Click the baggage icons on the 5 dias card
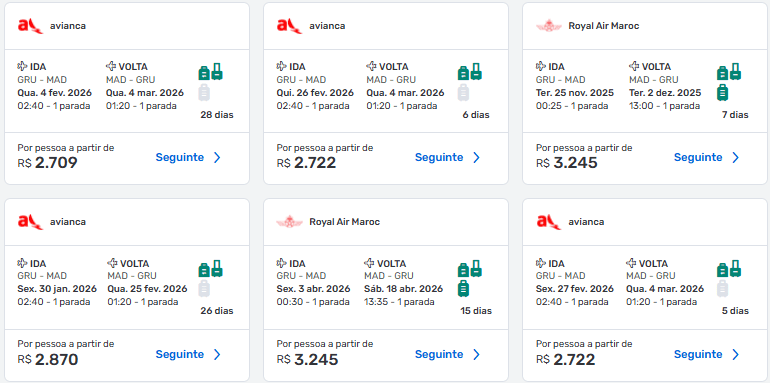This screenshot has width=770, height=383. point(729,278)
